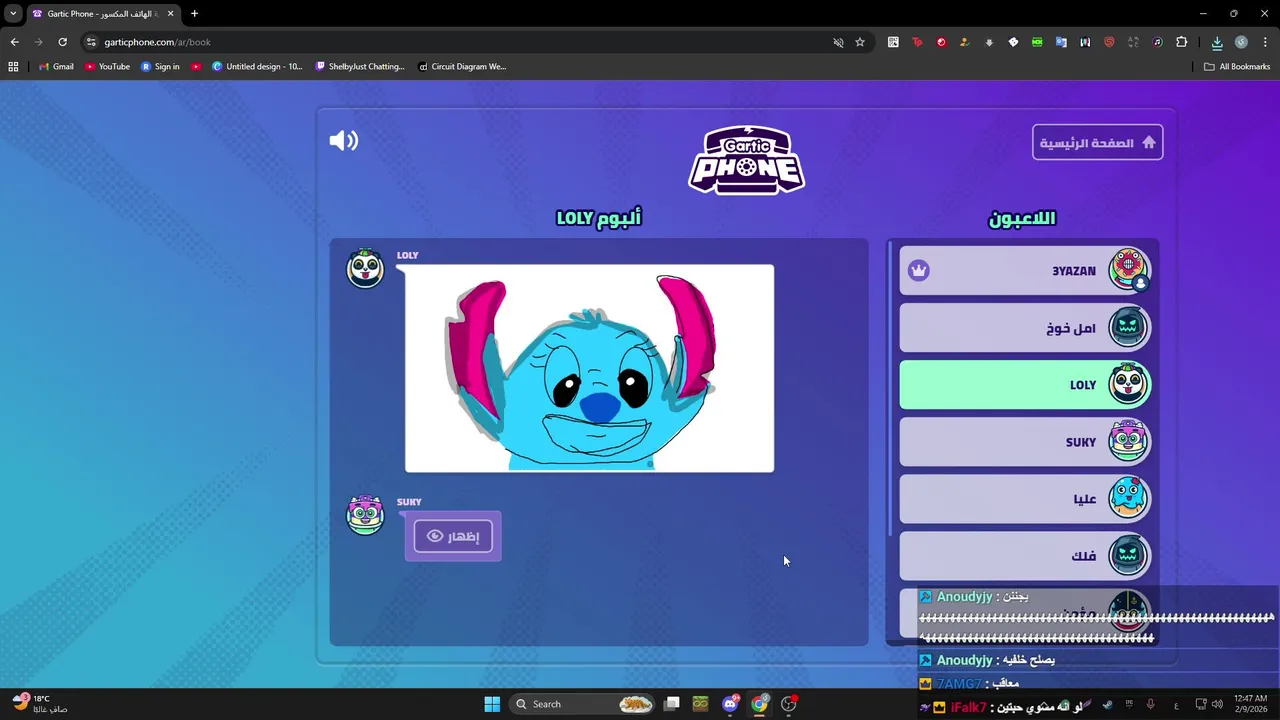This screenshot has width=1280, height=720.
Task: Click عليا's blue avatar in the players list
Action: [1128, 498]
